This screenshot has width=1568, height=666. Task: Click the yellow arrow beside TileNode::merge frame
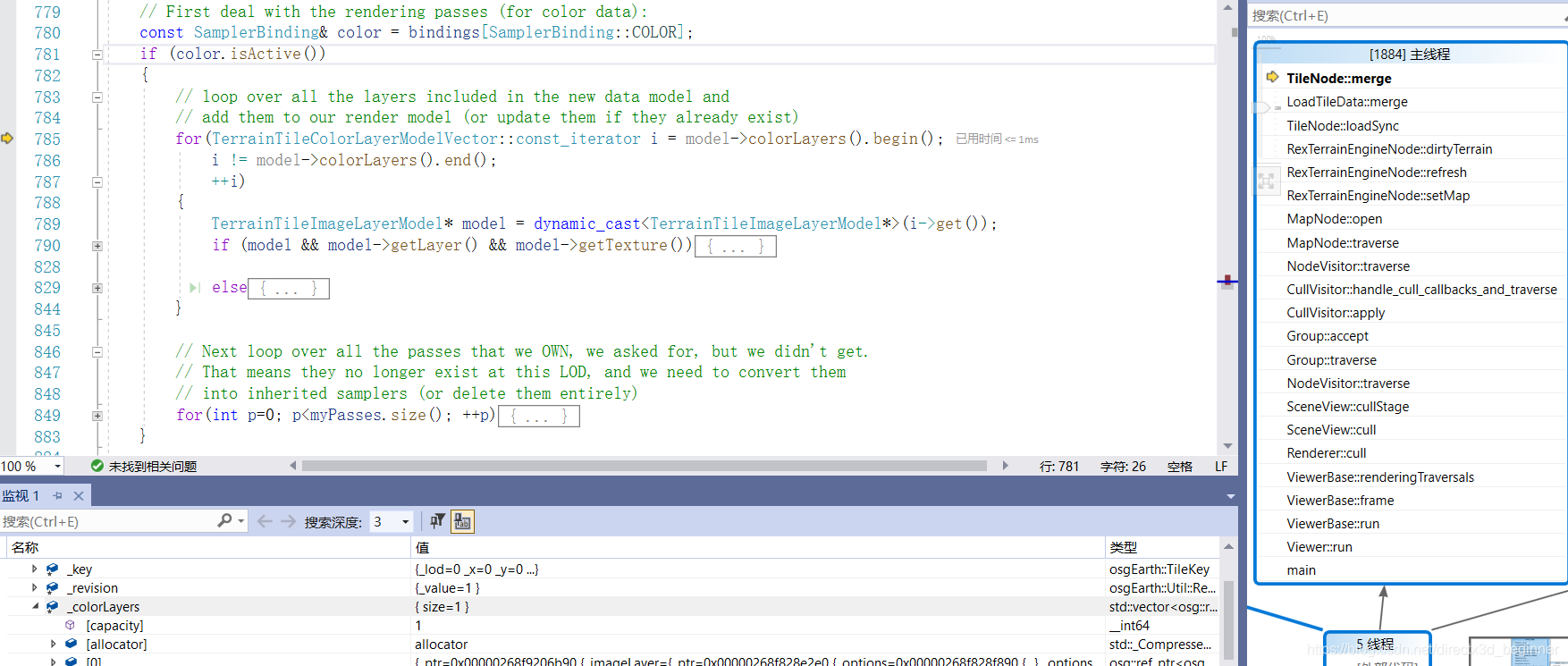point(1272,78)
